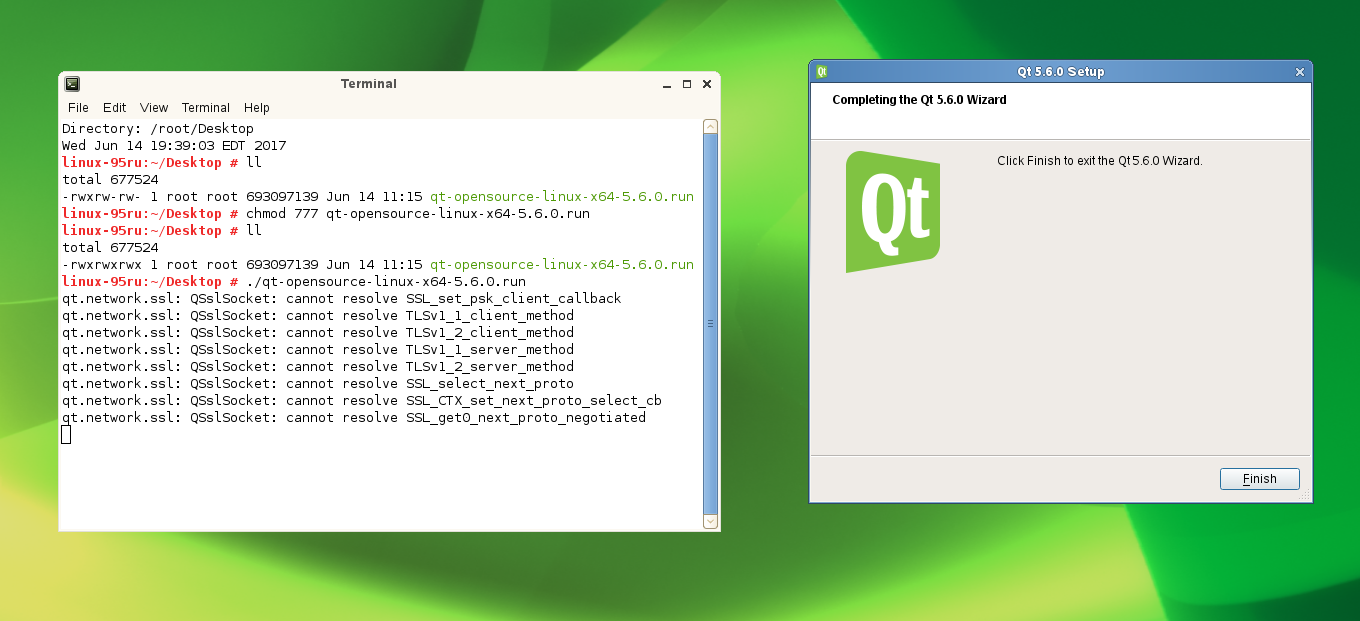
Task: Click the './qt-opensource-linux-x64-5.6.0.run' command line
Action: [x=294, y=282]
